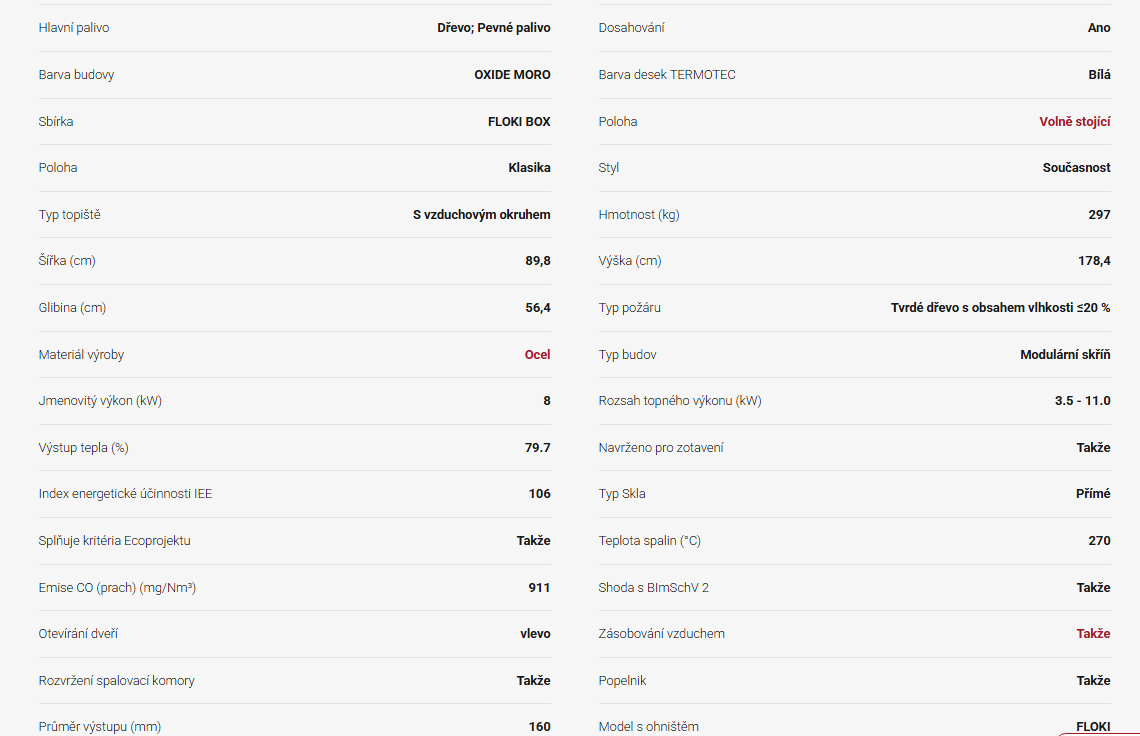Select the 'Současnost' style value
The width and height of the screenshot is (1140, 736).
(x=1076, y=168)
